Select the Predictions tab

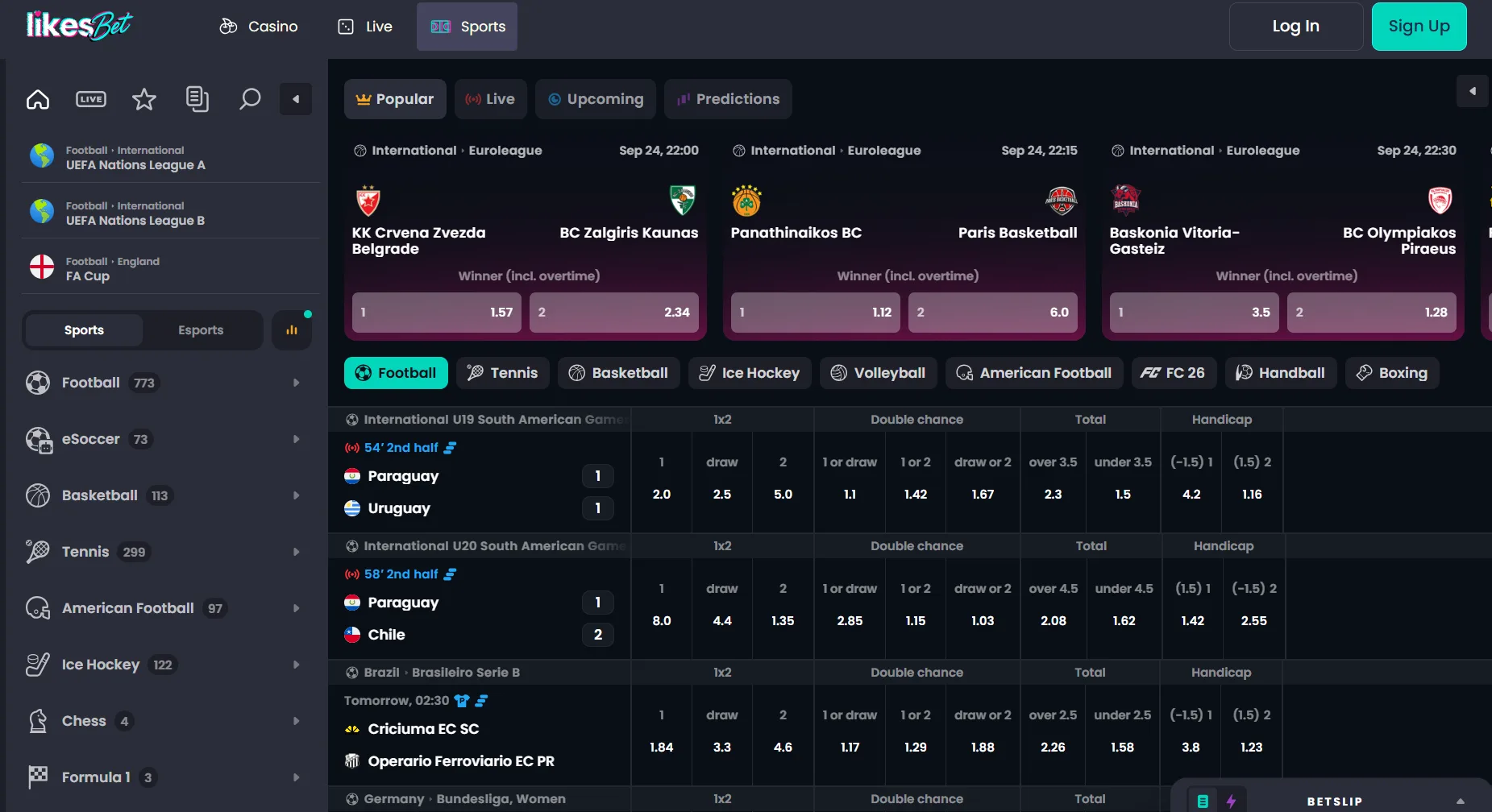(x=728, y=99)
